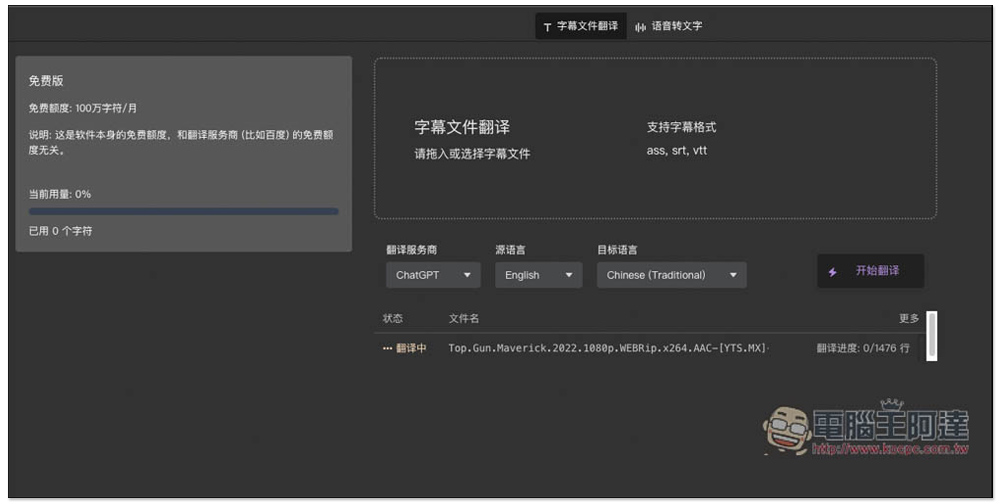The width and height of the screenshot is (1000, 504).
Task: Click the waveform icon for 语音转文字
Action: tap(640, 27)
